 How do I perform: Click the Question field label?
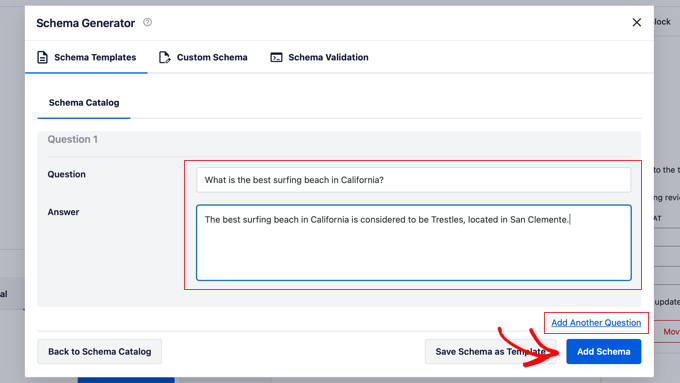(x=66, y=174)
